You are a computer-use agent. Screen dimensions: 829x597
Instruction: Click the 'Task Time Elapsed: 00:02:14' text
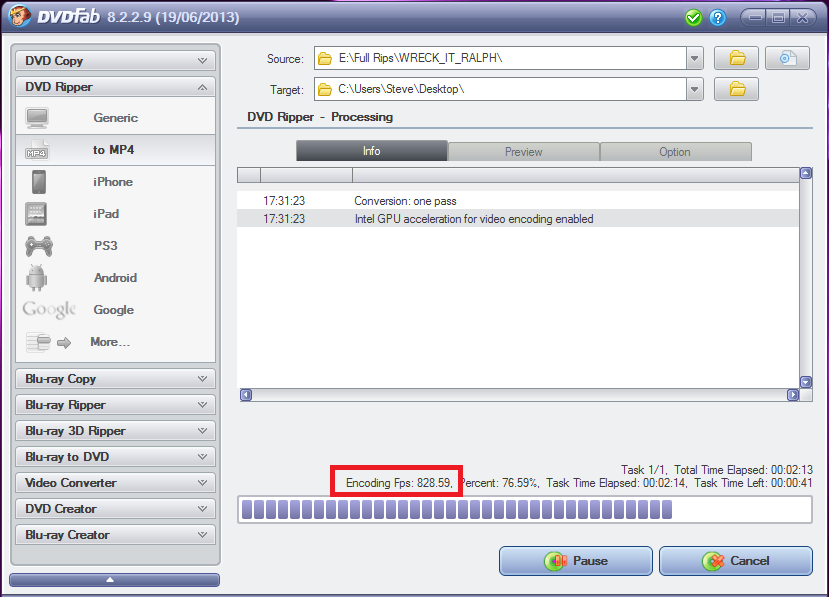[616, 483]
